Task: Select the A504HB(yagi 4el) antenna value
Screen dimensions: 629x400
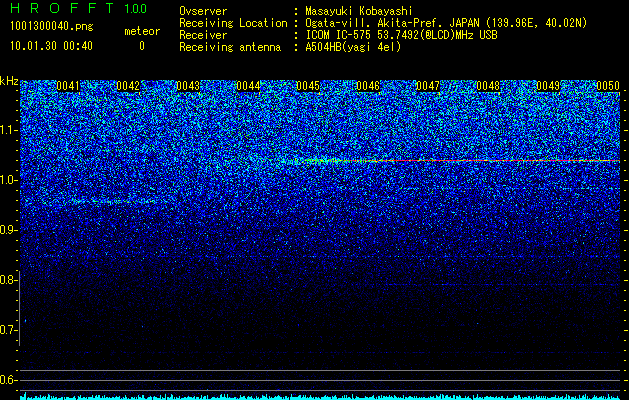Action: pyautogui.click(x=353, y=47)
